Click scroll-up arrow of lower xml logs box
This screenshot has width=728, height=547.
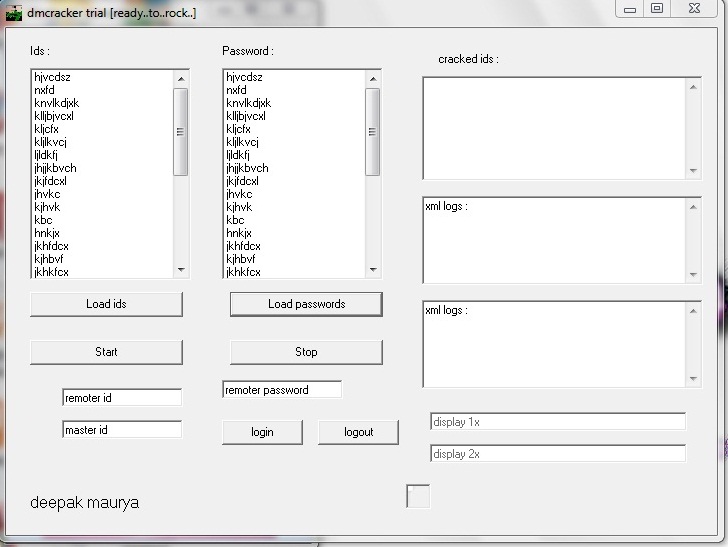(693, 311)
